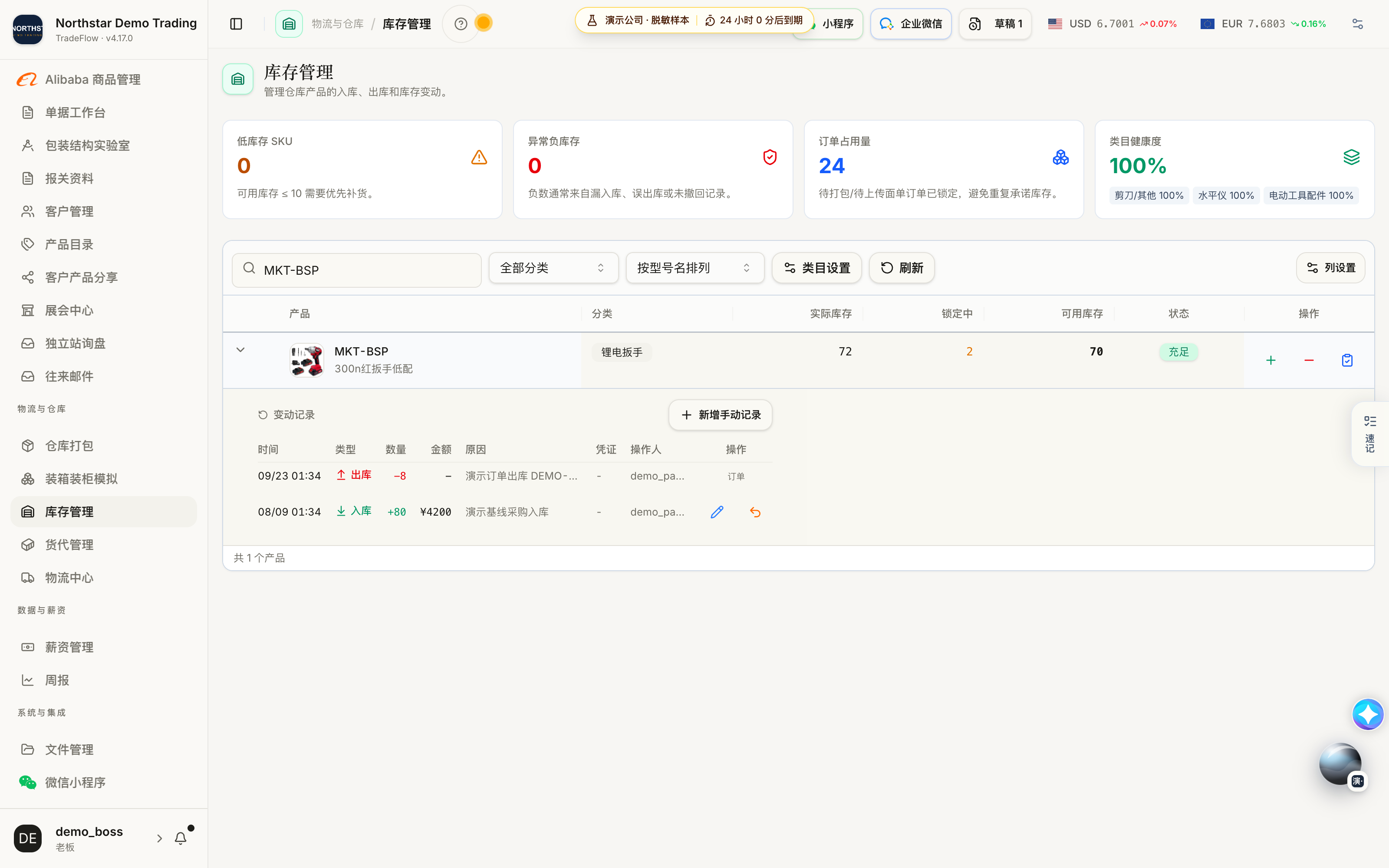Click the 订单 link in the 09/23 record

click(x=736, y=477)
